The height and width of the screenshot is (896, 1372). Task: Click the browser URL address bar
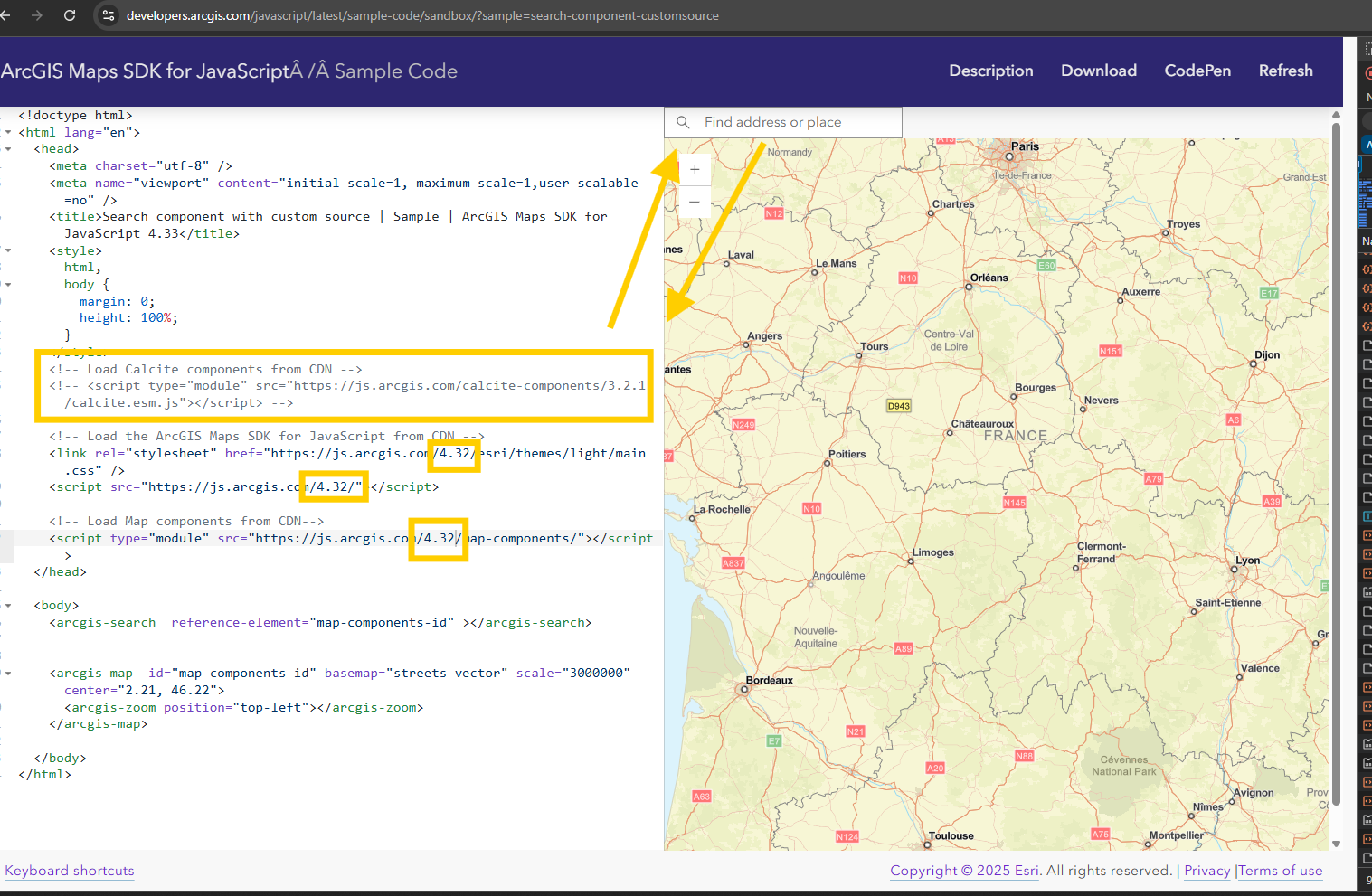422,15
